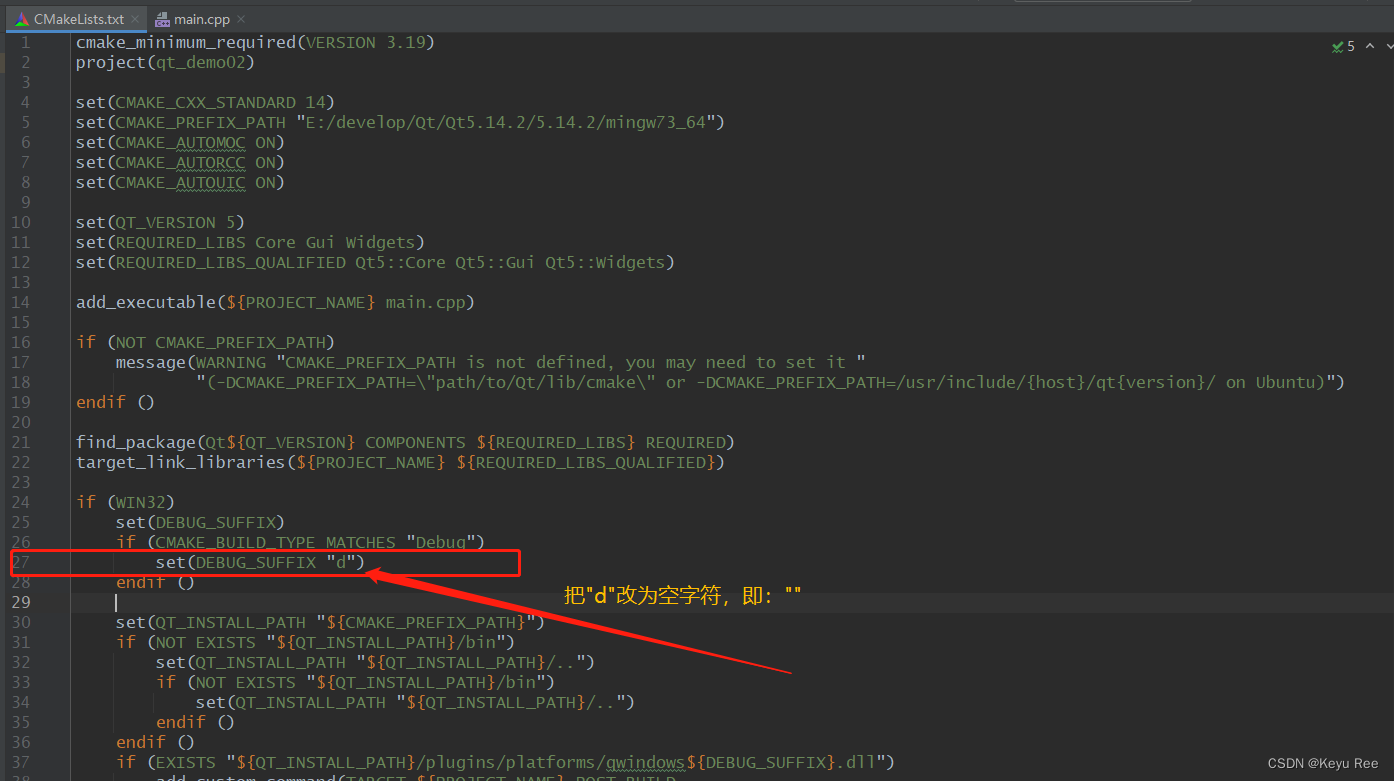Click the green inspections checkmark indicator
The height and width of the screenshot is (781, 1394).
pos(1337,46)
